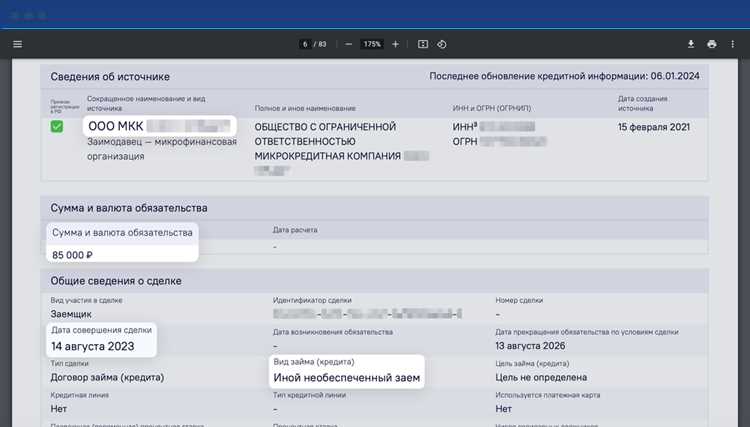The image size is (750, 427).
Task: Click the page number field showing 6
Action: tap(305, 44)
